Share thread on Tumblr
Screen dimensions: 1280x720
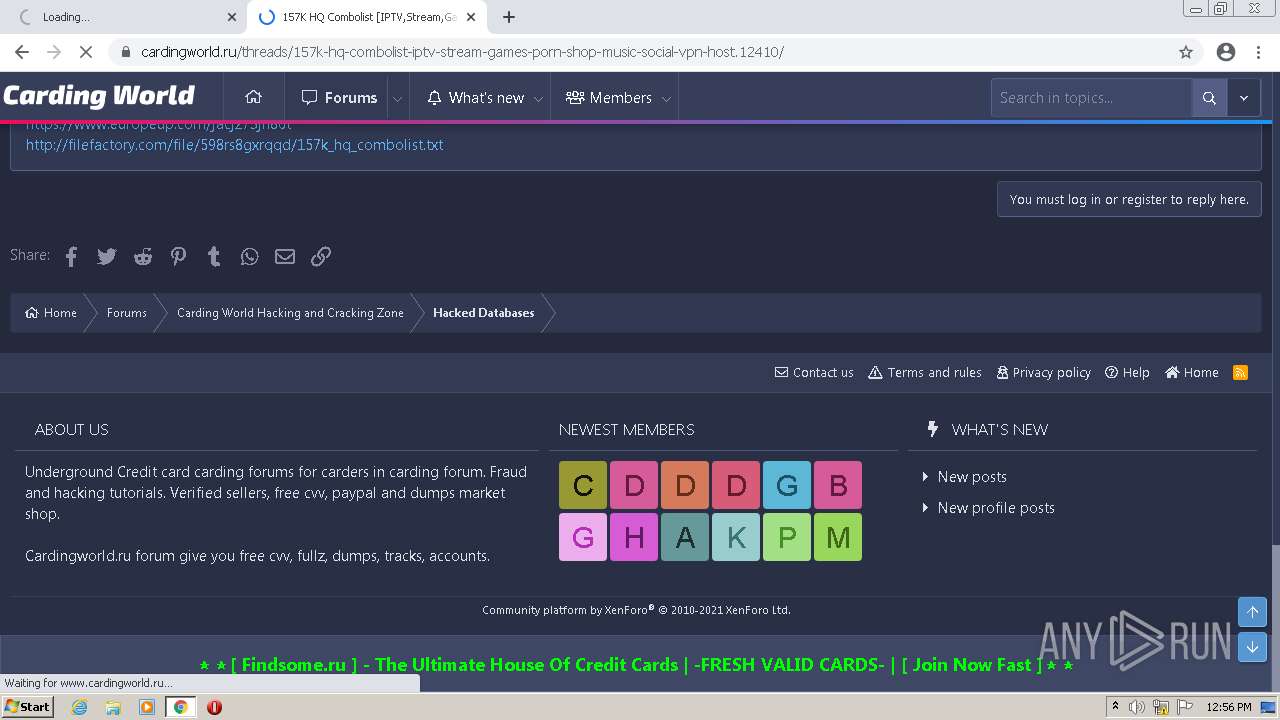[x=214, y=256]
